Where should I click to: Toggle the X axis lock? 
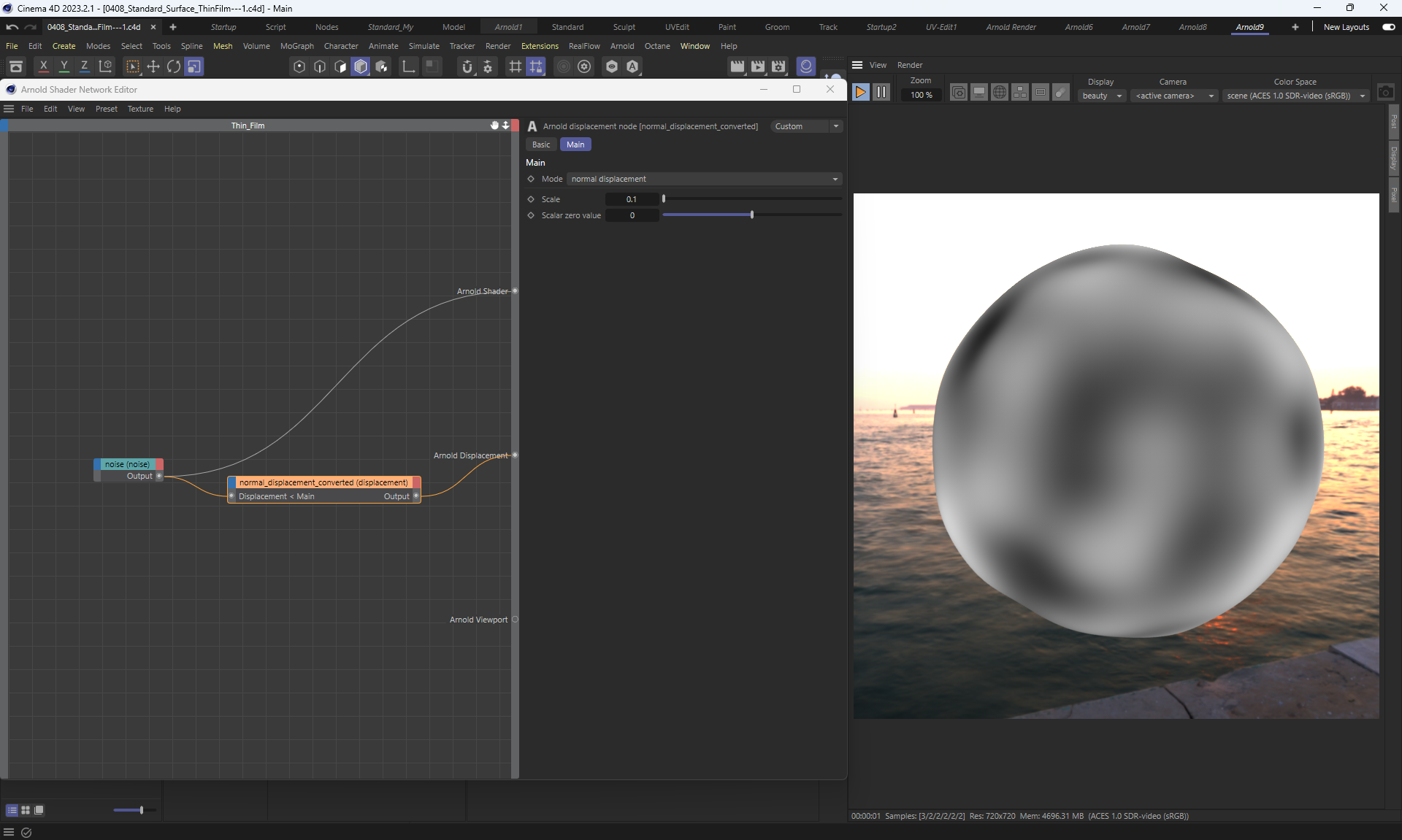(44, 66)
